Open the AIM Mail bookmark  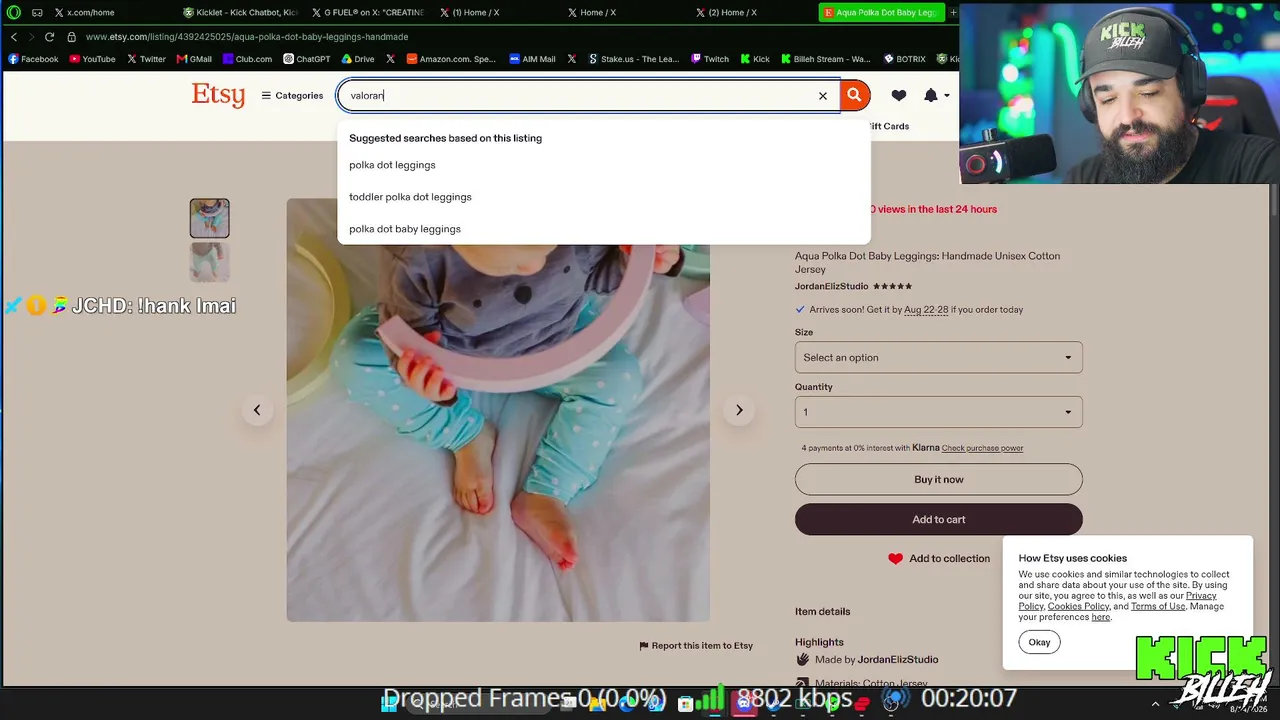tap(532, 59)
